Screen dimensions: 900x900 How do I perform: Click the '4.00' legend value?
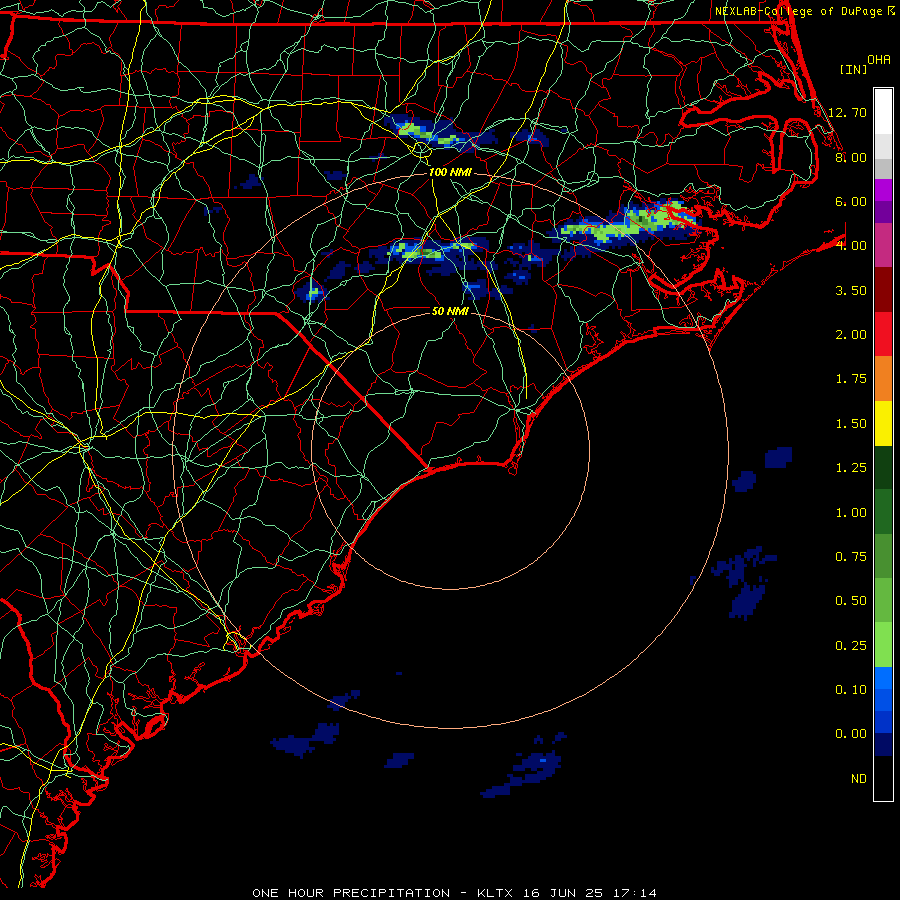click(x=851, y=246)
